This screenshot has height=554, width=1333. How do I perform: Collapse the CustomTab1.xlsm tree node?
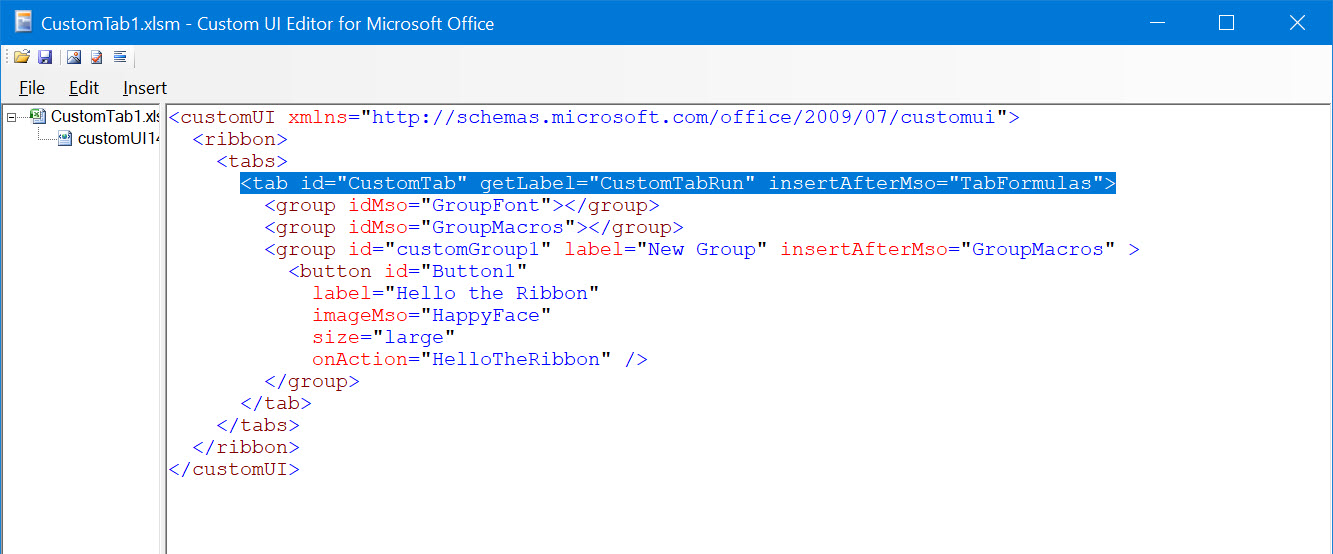coord(11,117)
